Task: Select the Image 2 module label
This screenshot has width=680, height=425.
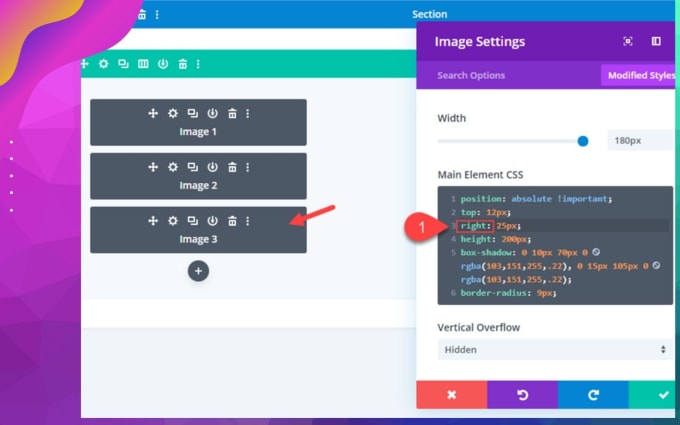Action: click(x=198, y=186)
